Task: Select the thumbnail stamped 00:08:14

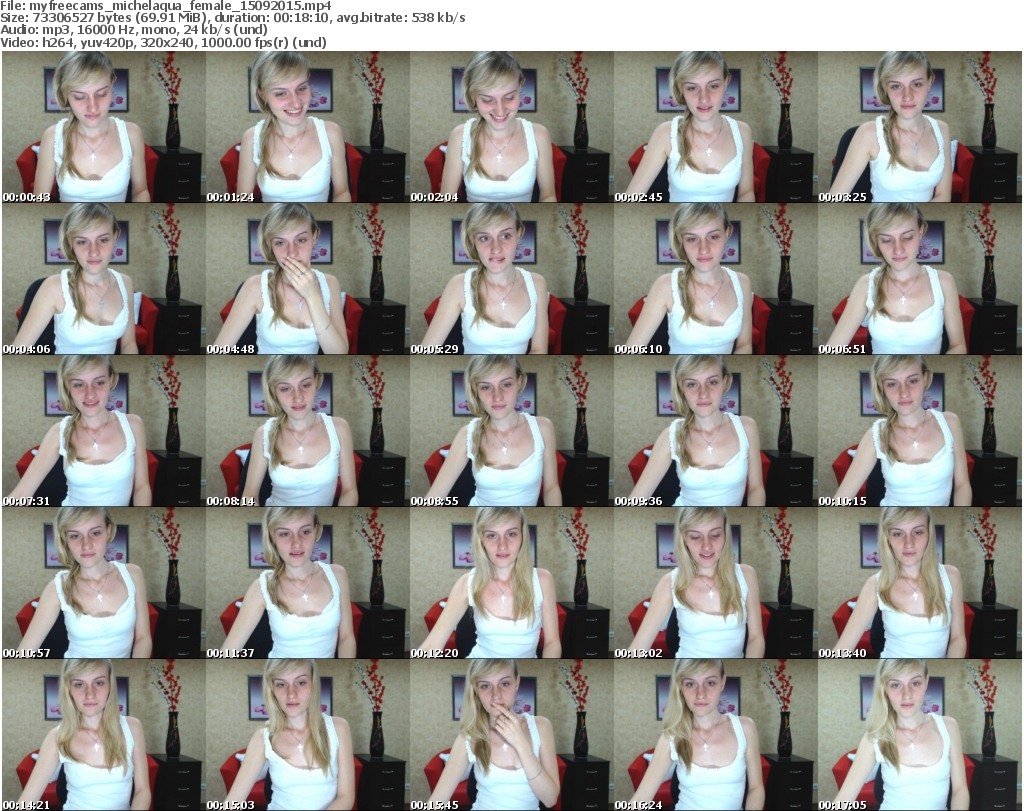Action: coord(308,431)
